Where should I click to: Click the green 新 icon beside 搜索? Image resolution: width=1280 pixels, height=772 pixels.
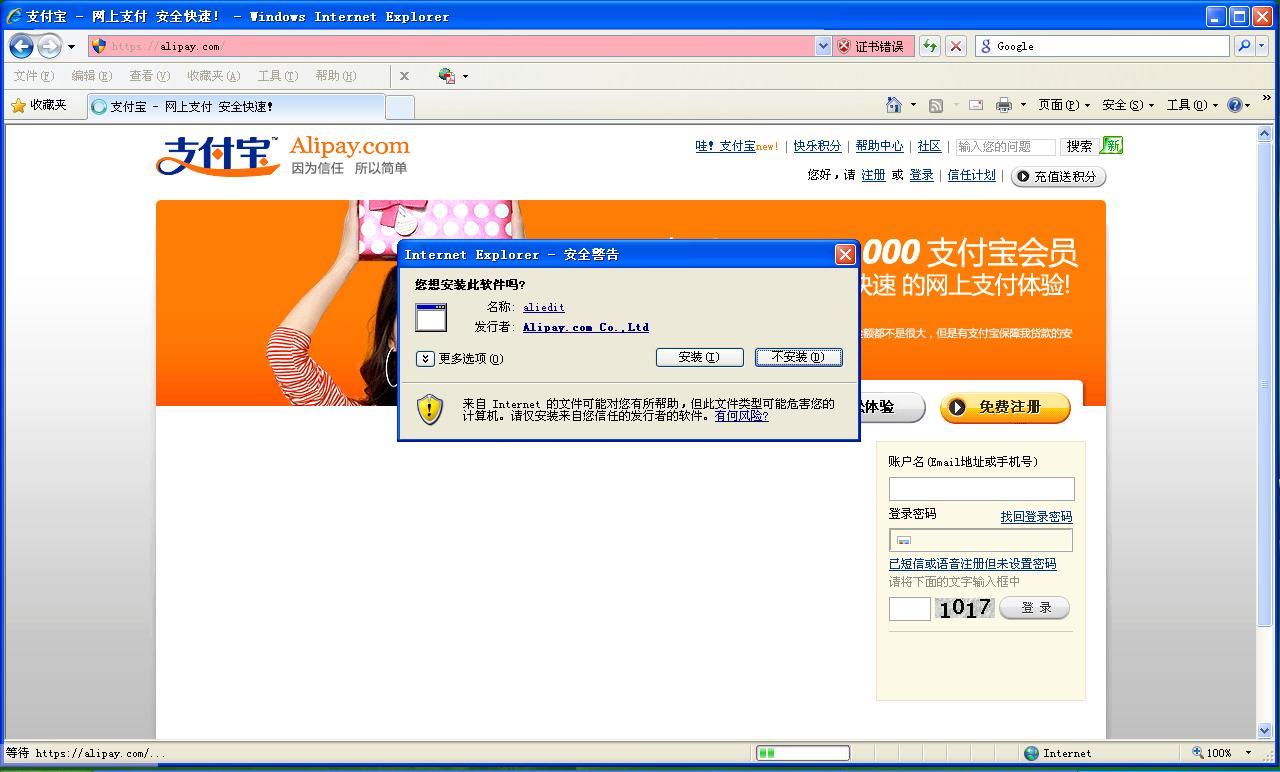(x=1112, y=146)
